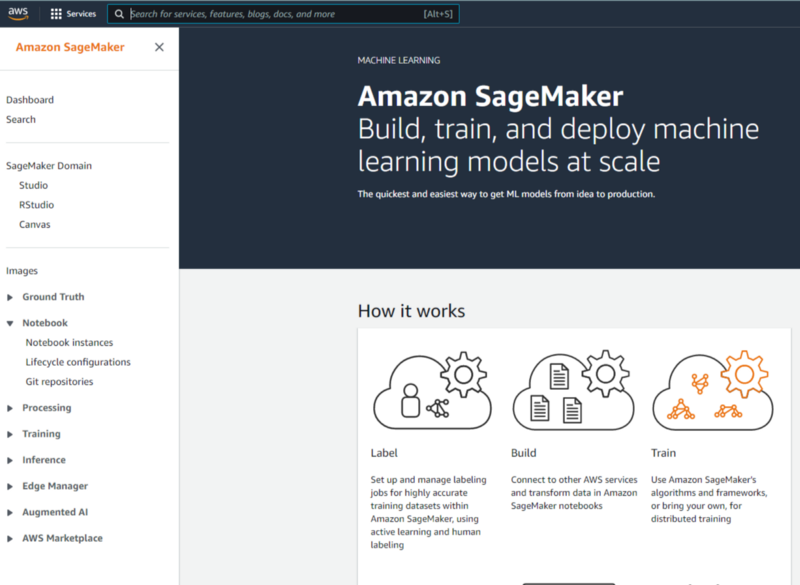The width and height of the screenshot is (800, 585).
Task: Open SageMaker Domain
Action: (x=49, y=166)
